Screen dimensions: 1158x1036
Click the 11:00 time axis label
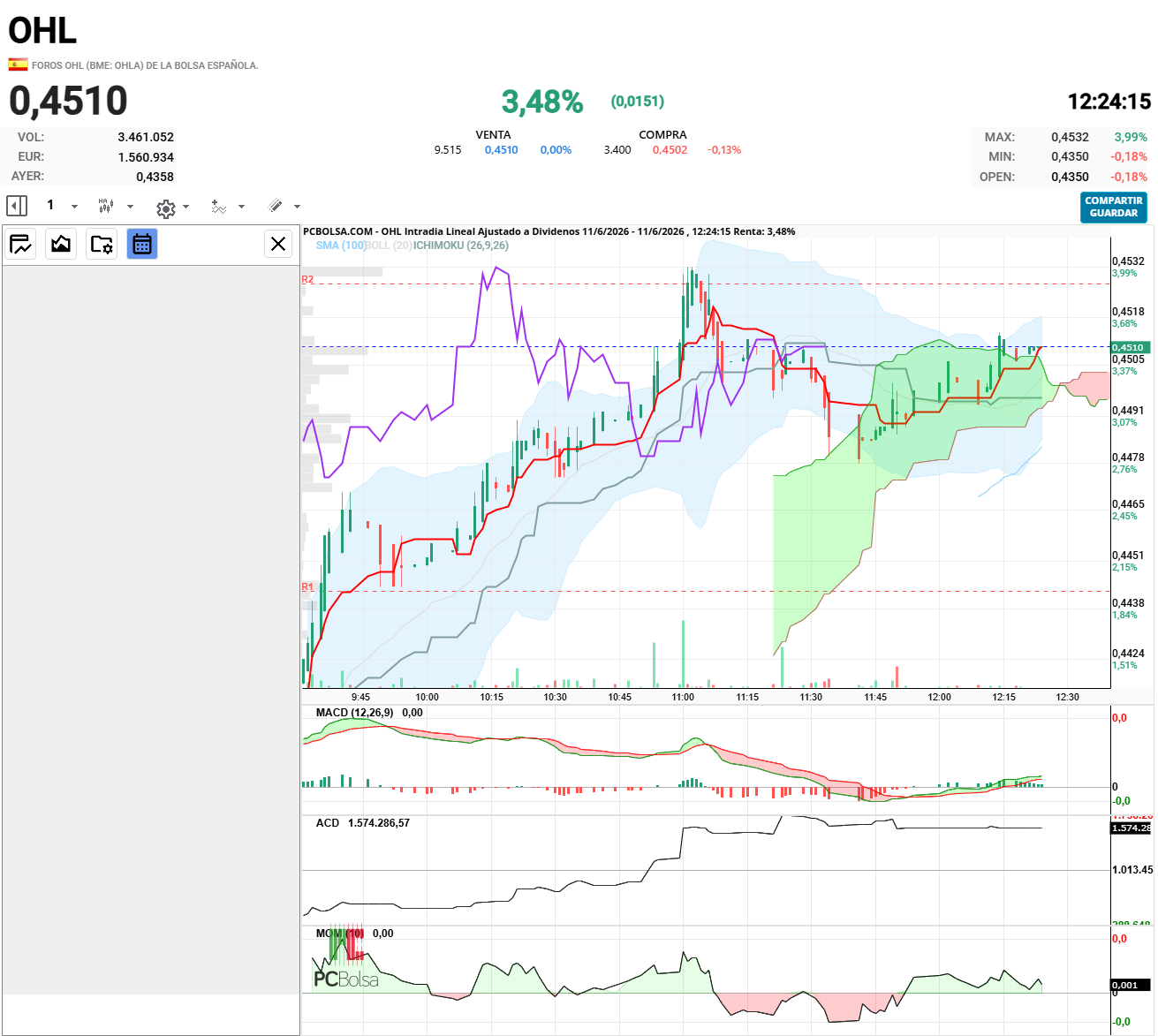pyautogui.click(x=683, y=697)
